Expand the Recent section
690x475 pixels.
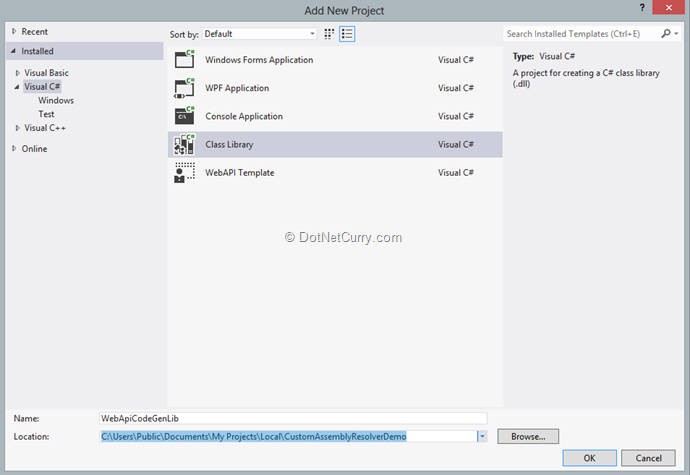13,32
